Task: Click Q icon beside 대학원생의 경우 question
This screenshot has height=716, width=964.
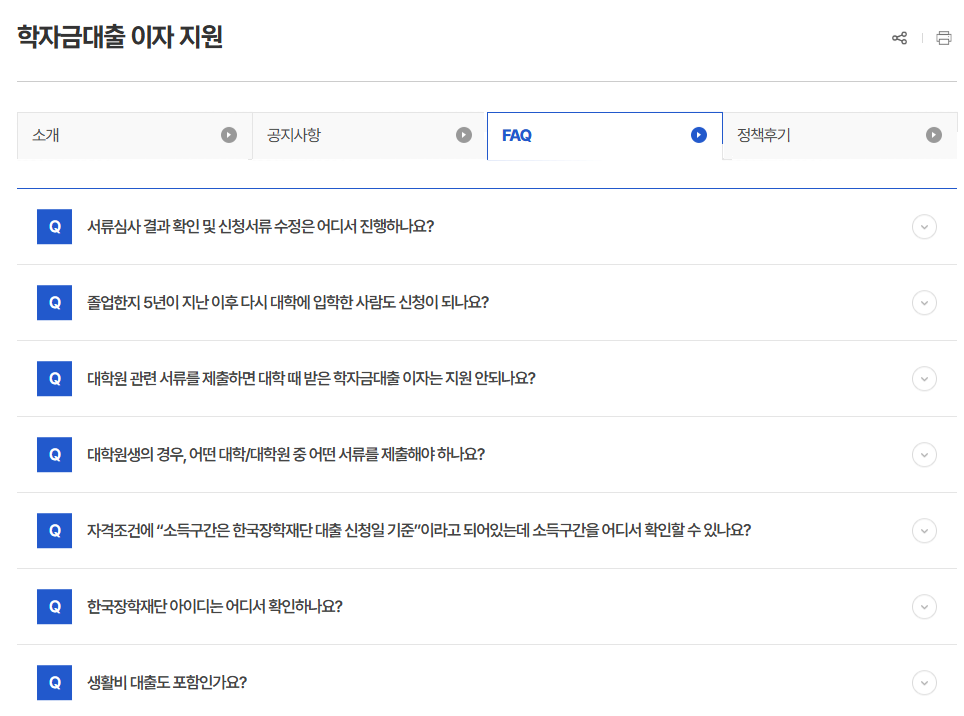Action: pyautogui.click(x=54, y=455)
